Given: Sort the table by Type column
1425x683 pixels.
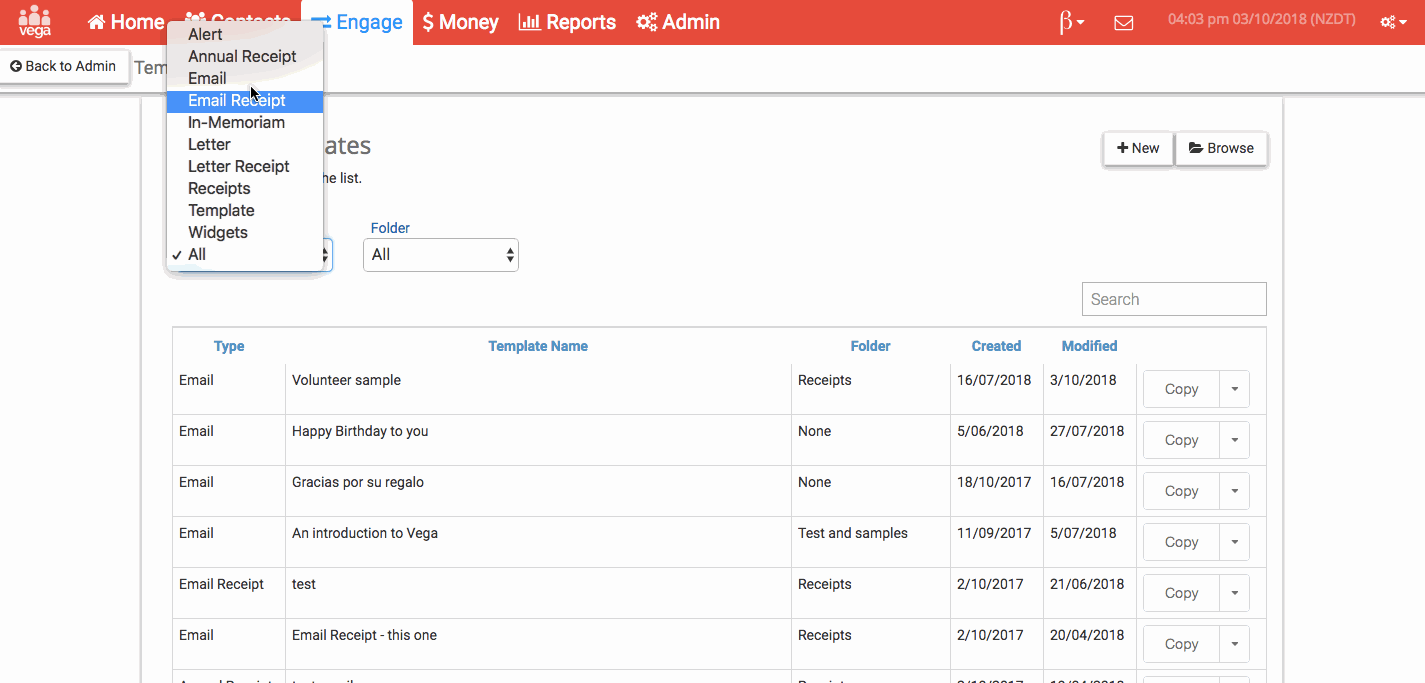Looking at the screenshot, I should tap(229, 346).
